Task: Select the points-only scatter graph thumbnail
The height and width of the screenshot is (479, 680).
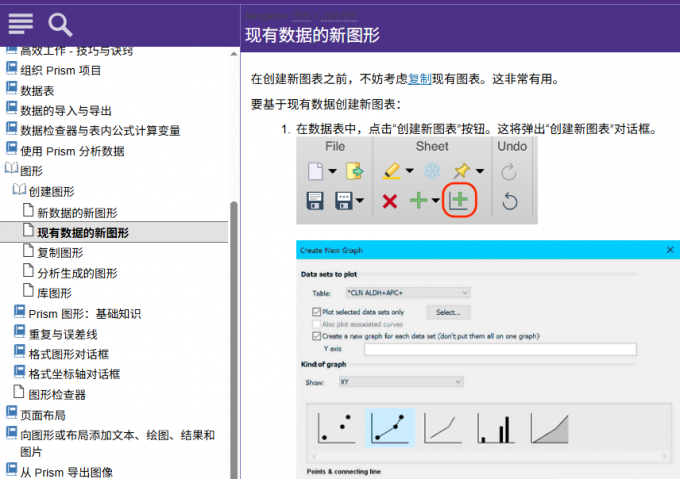Action: click(x=336, y=427)
